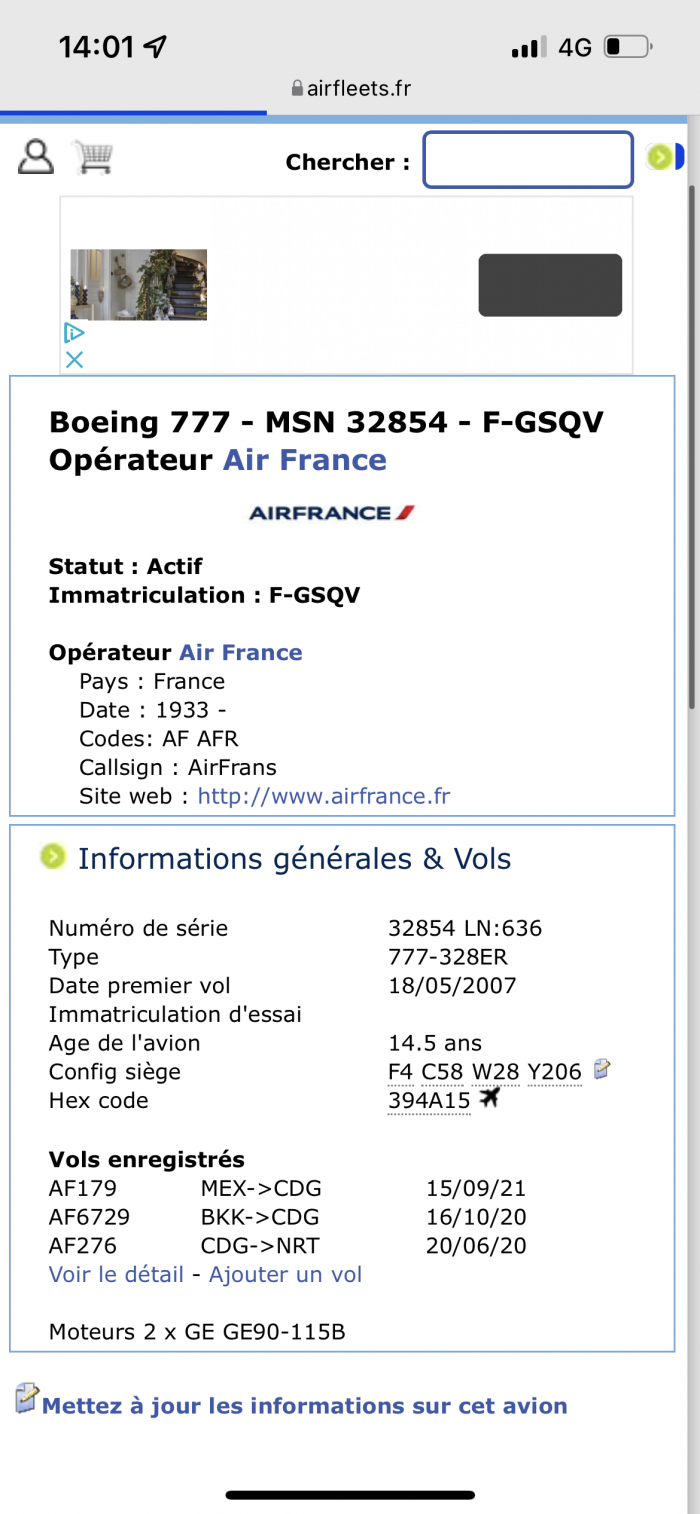700x1514 pixels.
Task: Tap the AdChoices triangle icon
Action: (74, 333)
